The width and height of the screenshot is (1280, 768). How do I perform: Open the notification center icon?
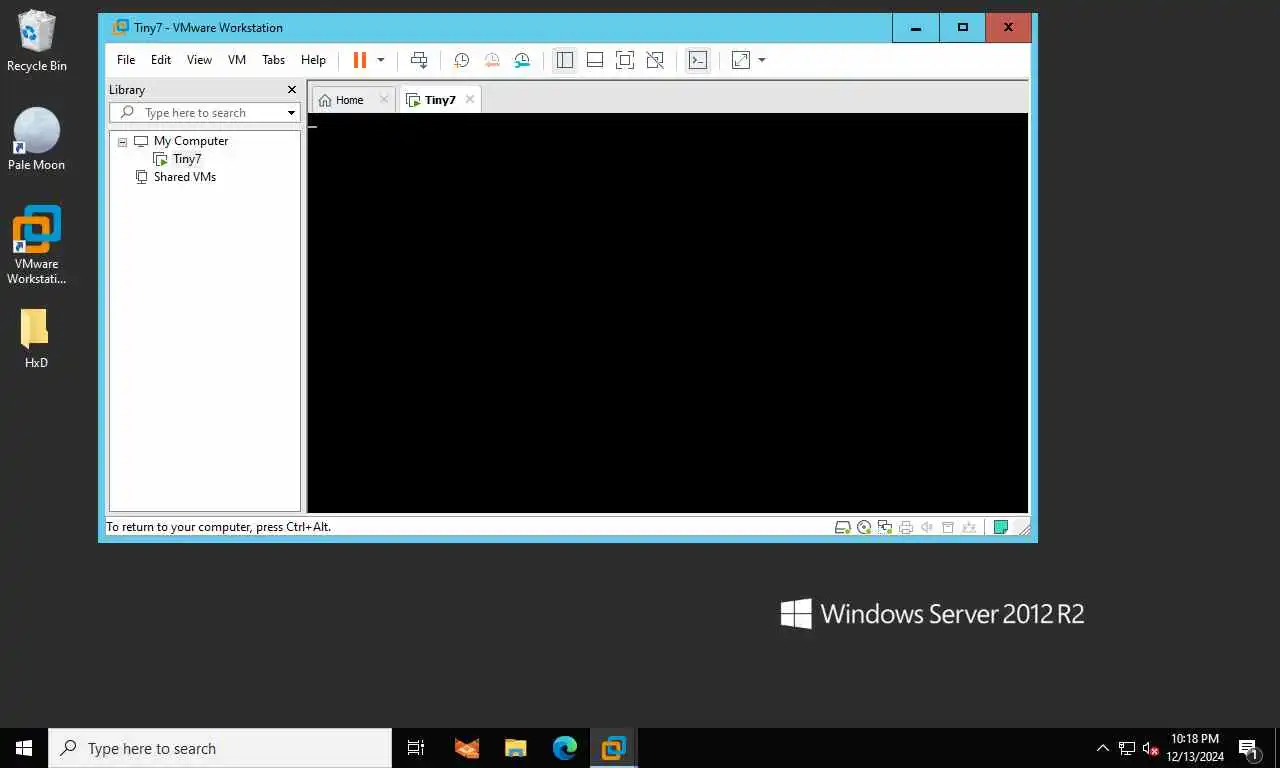click(x=1248, y=748)
